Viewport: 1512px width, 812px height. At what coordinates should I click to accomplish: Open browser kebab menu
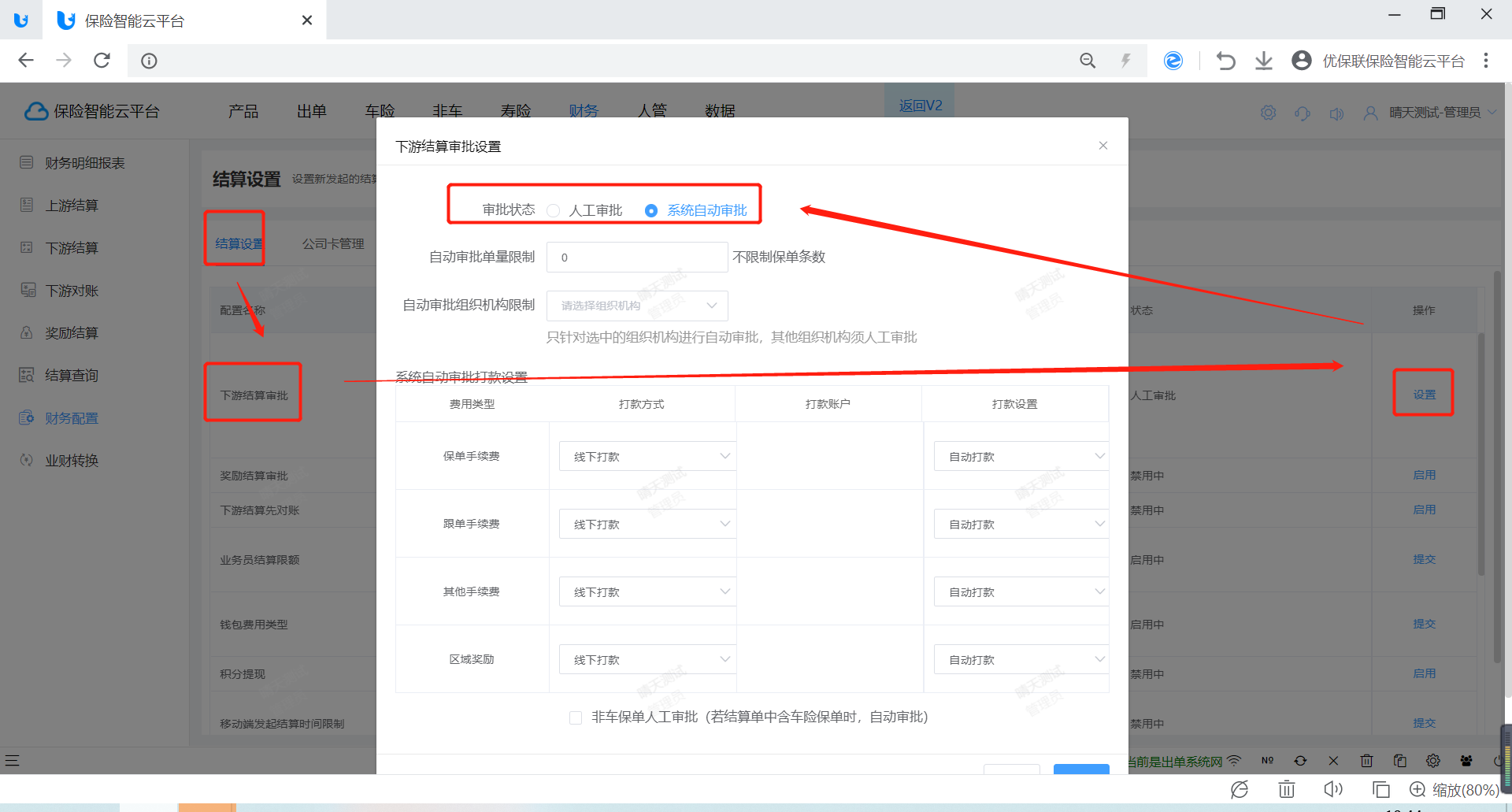point(1486,61)
